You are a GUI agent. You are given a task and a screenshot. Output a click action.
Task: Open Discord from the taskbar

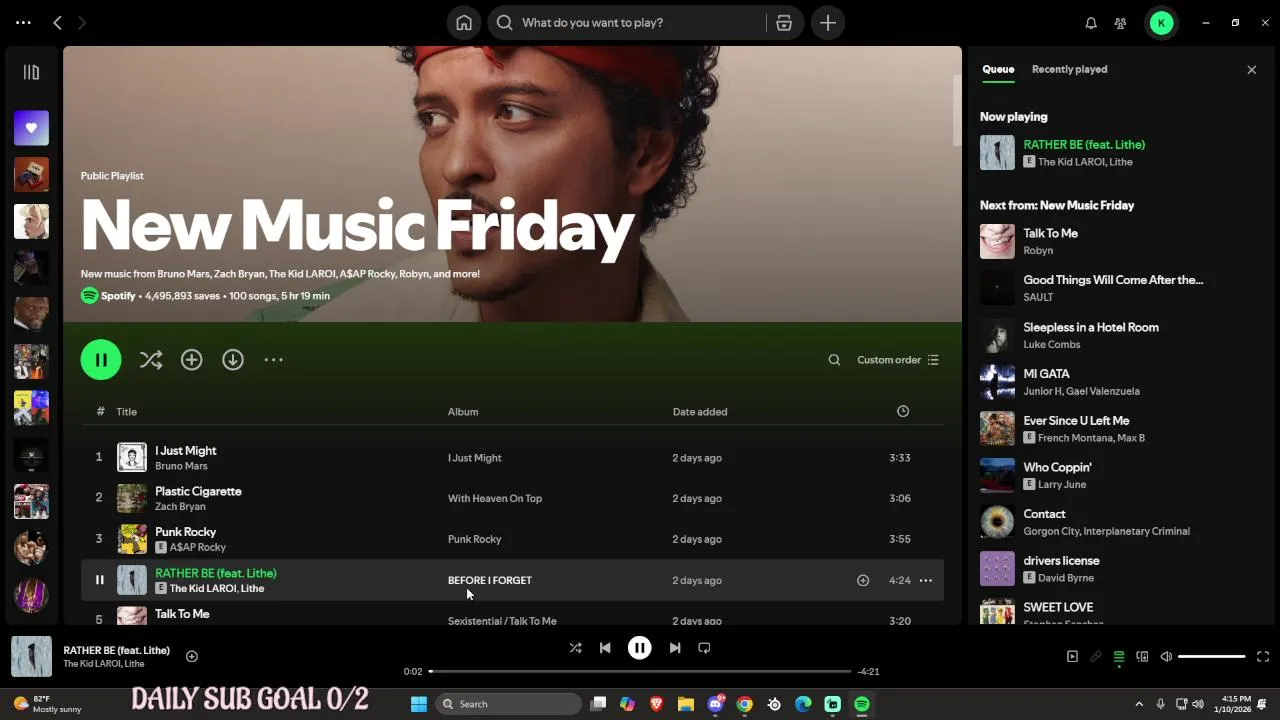715,704
